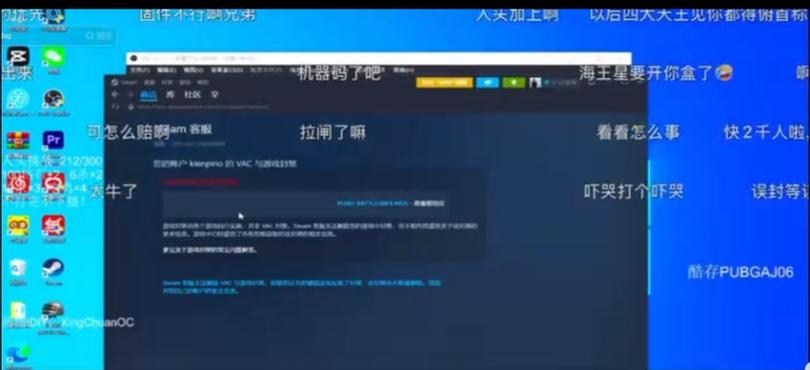
Task: Click the bold FAQ link about game bans
Action: (x=210, y=250)
